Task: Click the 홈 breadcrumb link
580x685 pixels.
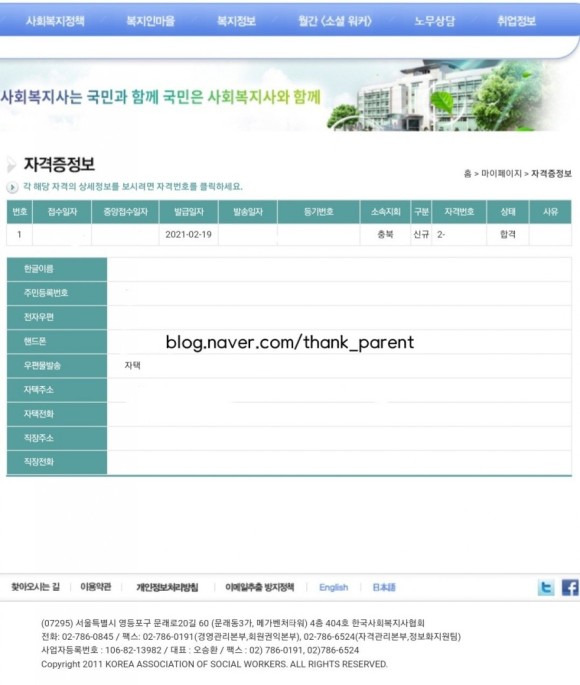Action: point(467,173)
